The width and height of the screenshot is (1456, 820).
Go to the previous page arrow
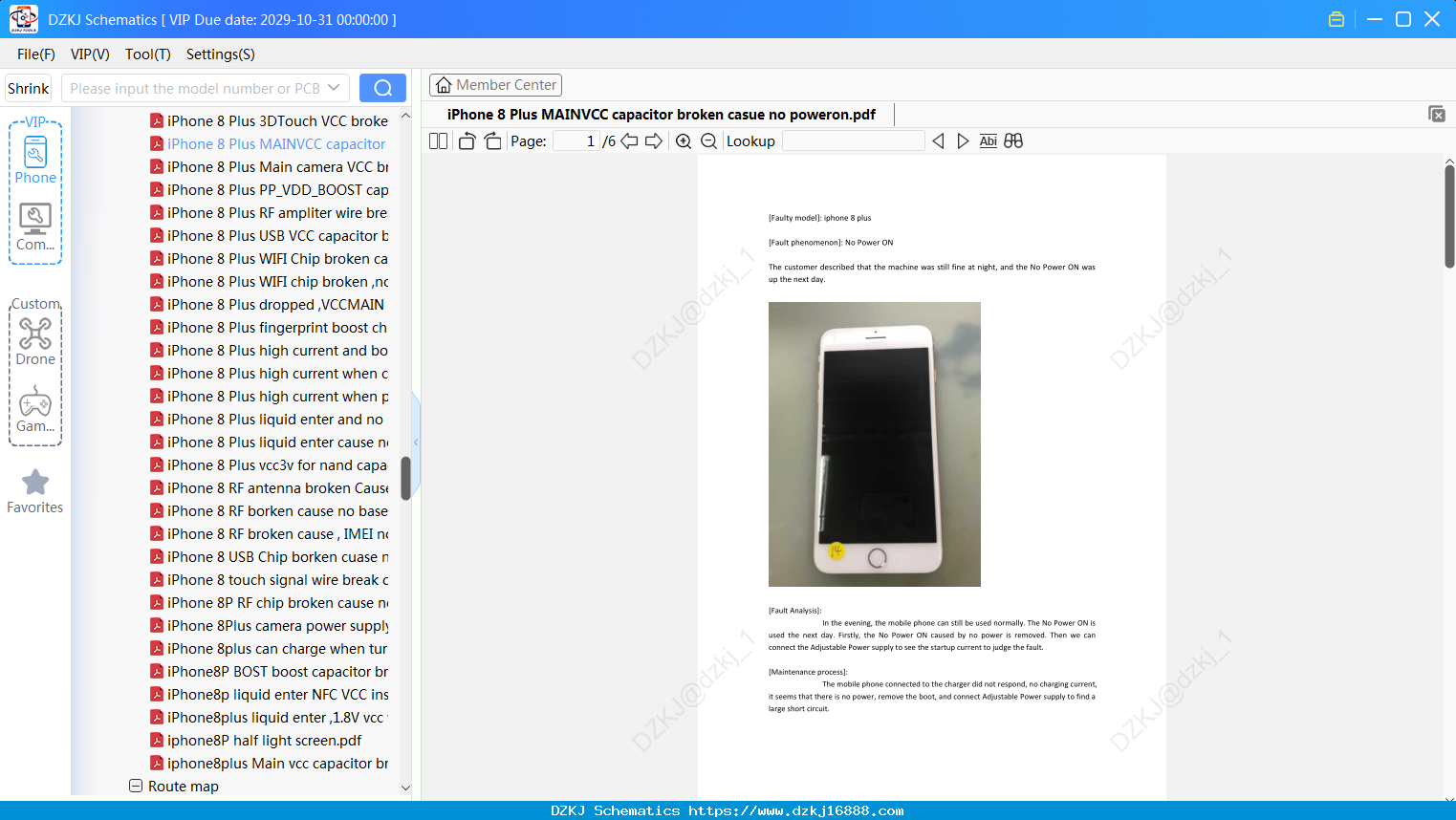(629, 141)
